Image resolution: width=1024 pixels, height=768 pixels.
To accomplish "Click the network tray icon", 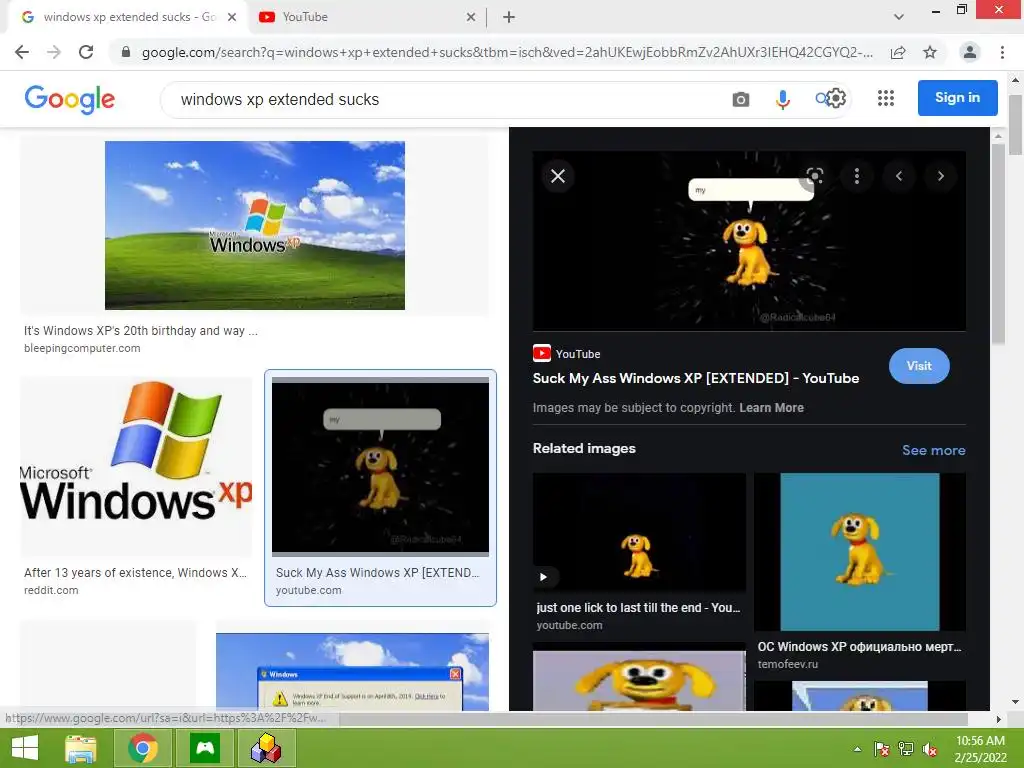I will (x=906, y=750).
